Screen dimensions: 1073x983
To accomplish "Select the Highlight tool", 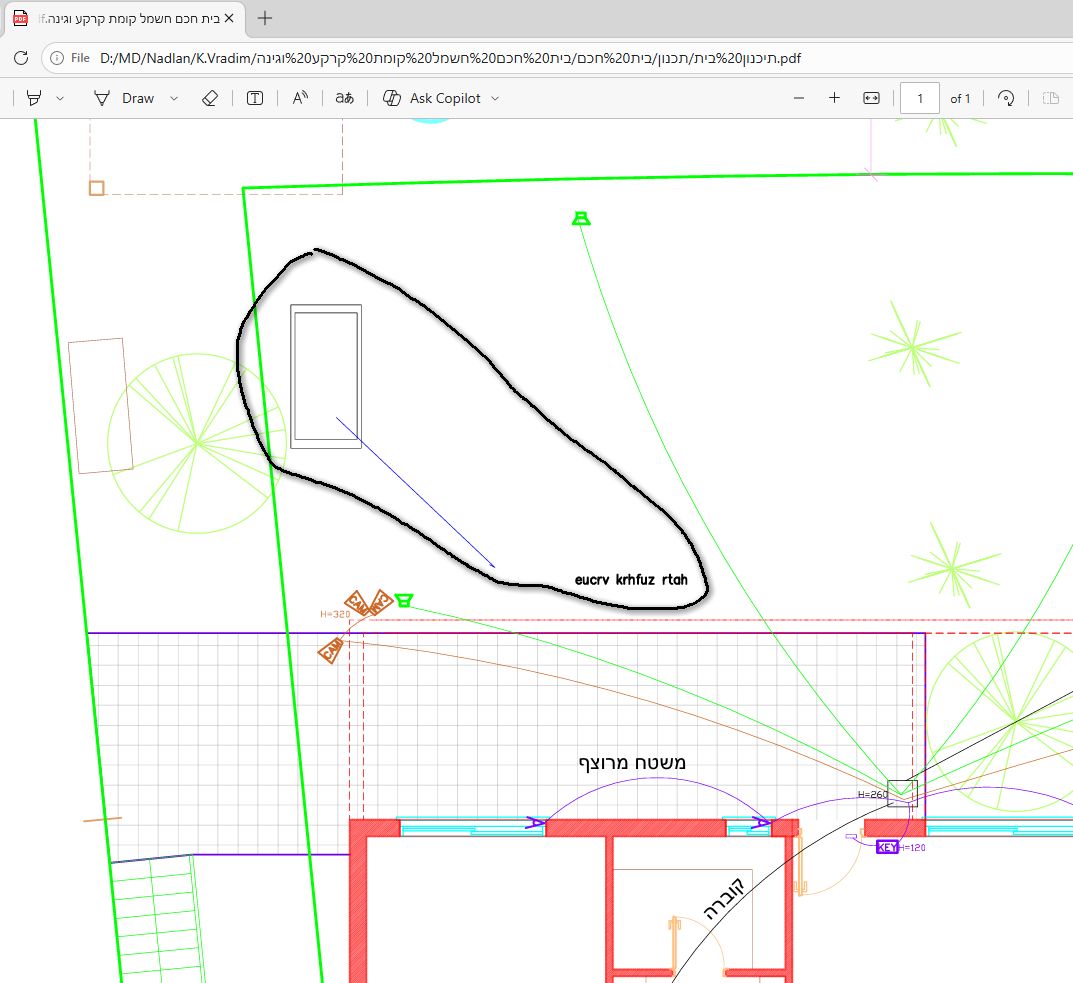I will click(34, 98).
